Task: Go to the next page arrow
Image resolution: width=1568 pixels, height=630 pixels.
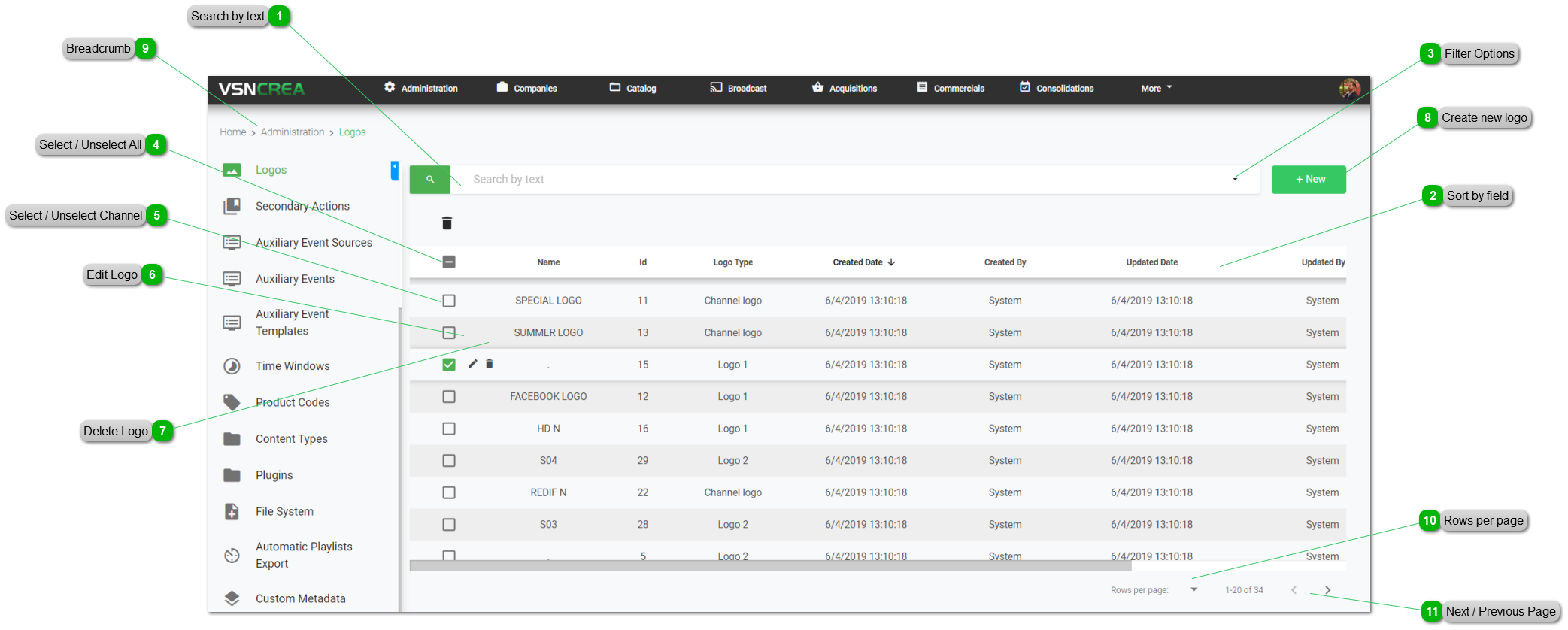Action: pyautogui.click(x=1327, y=590)
